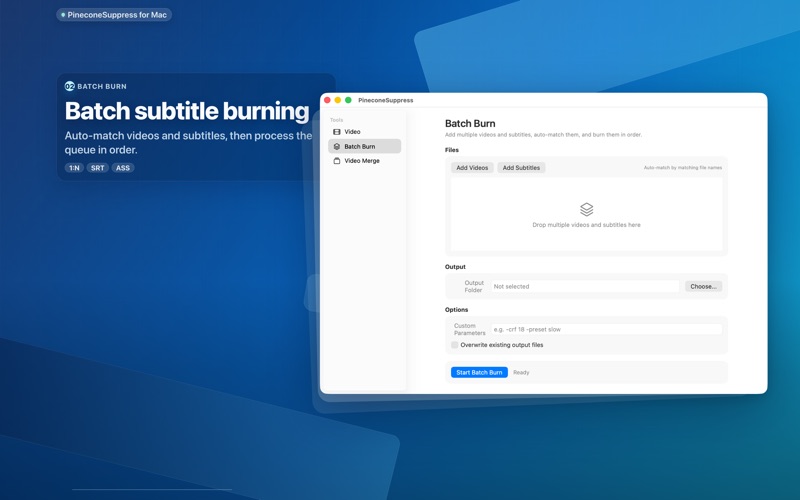Click the PineconeSuppress window title
800x500 pixels.
point(386,101)
